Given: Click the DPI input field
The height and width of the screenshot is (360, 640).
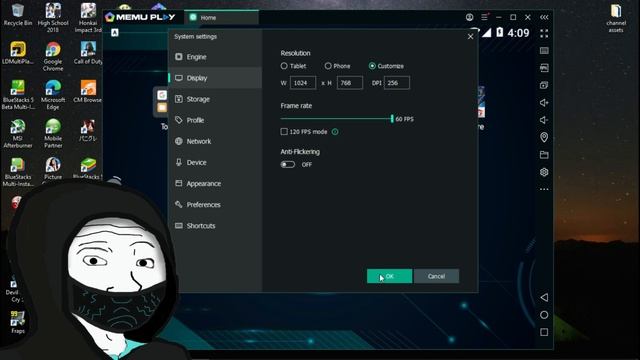Looking at the screenshot, I should tap(397, 83).
